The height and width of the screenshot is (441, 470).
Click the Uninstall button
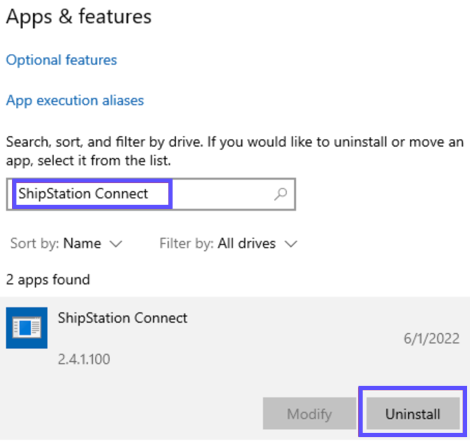(x=413, y=413)
